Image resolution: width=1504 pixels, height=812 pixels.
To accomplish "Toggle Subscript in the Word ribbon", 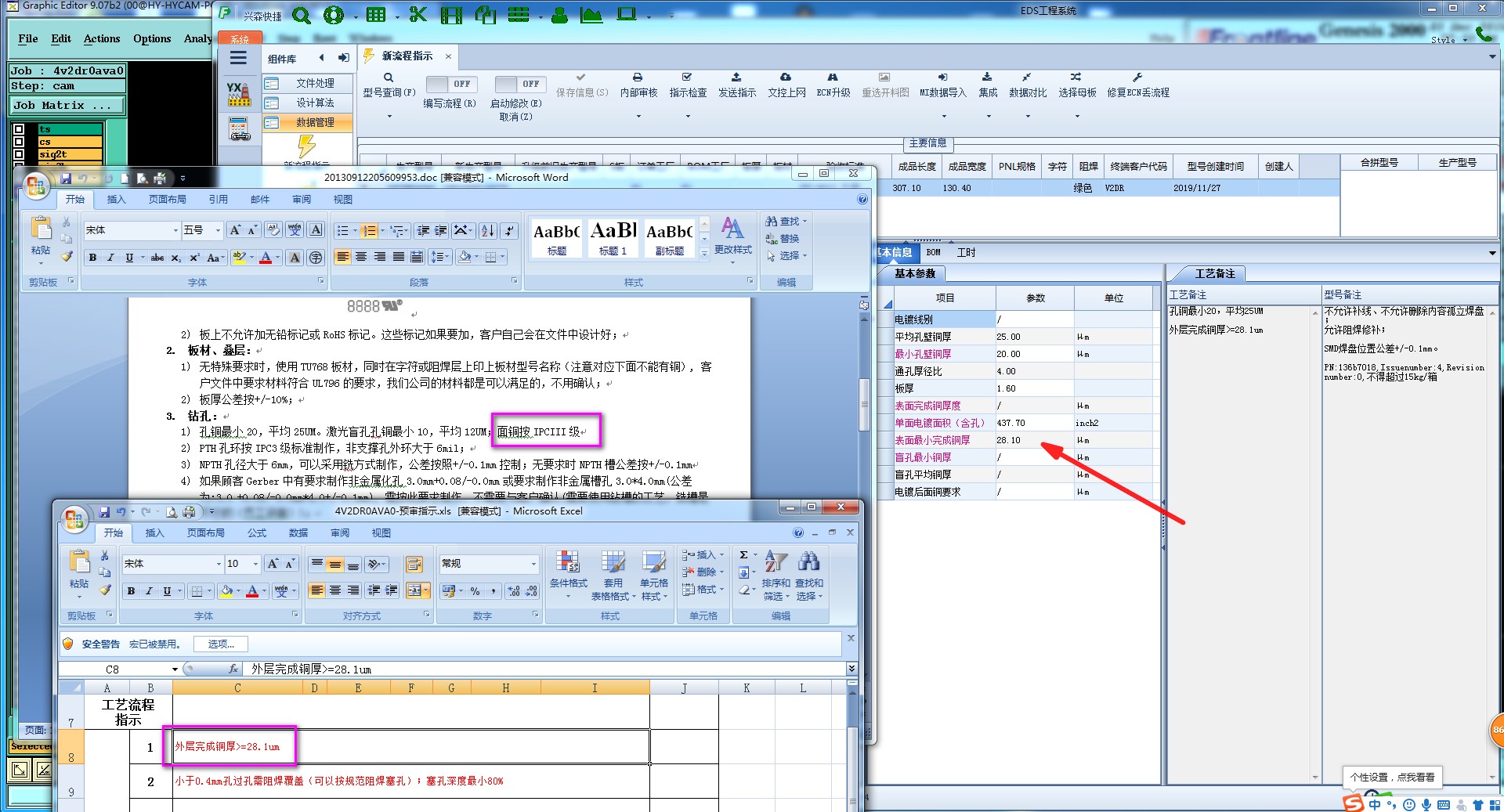I will pos(176,257).
